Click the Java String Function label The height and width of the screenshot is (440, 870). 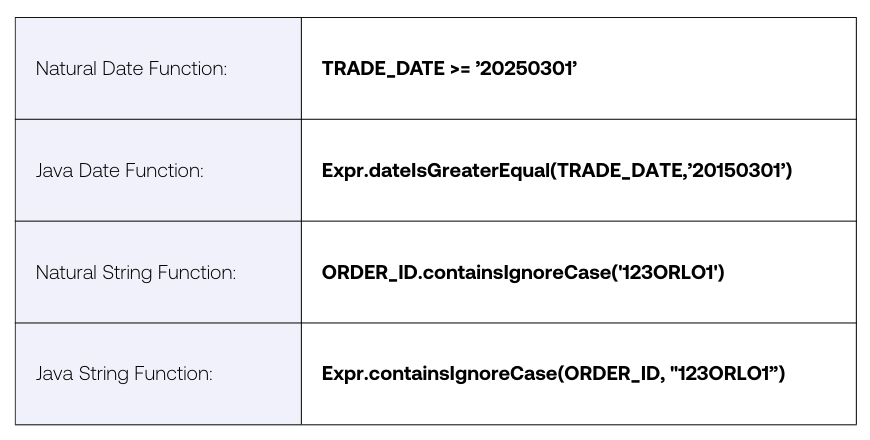(124, 373)
